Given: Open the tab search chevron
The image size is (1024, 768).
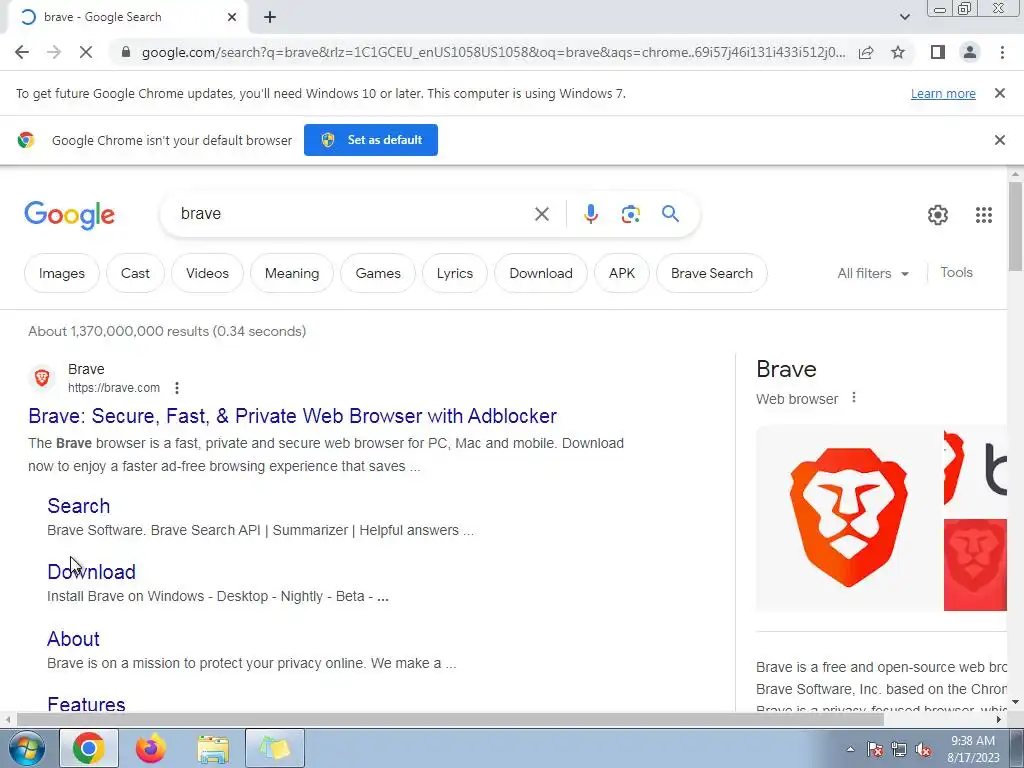Looking at the screenshot, I should 904,17.
